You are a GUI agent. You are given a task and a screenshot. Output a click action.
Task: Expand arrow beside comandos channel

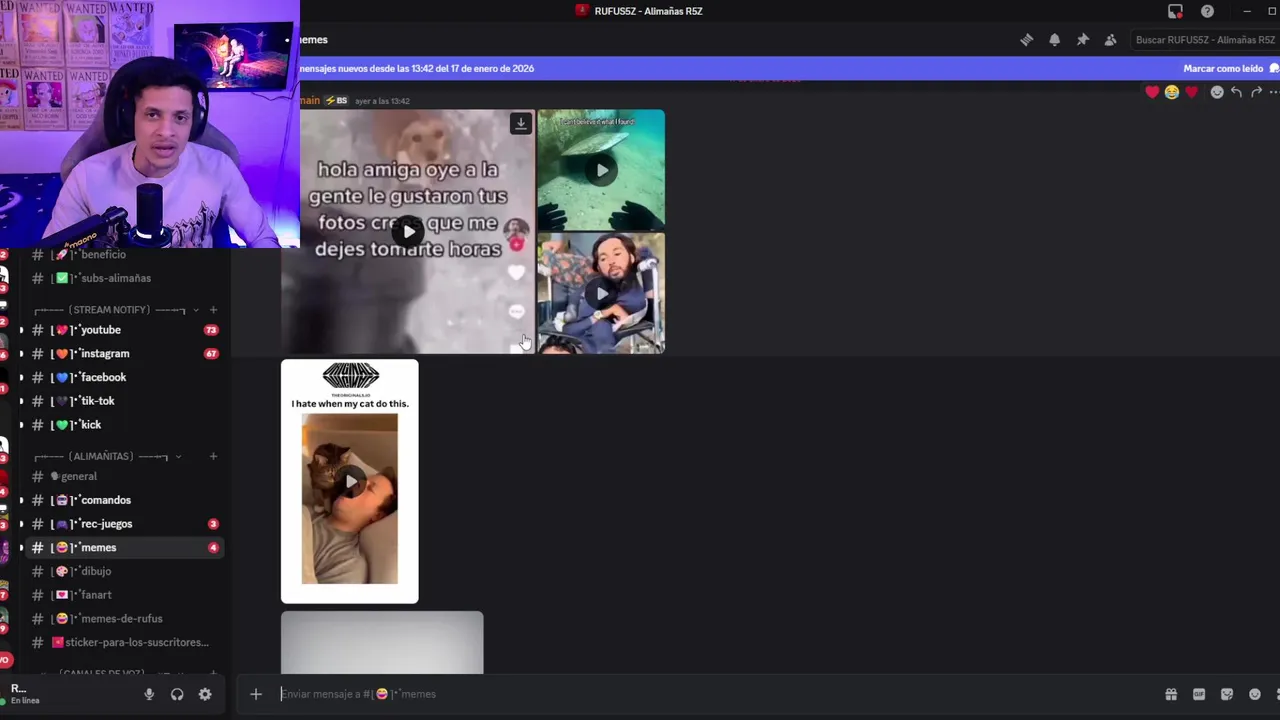(x=21, y=500)
